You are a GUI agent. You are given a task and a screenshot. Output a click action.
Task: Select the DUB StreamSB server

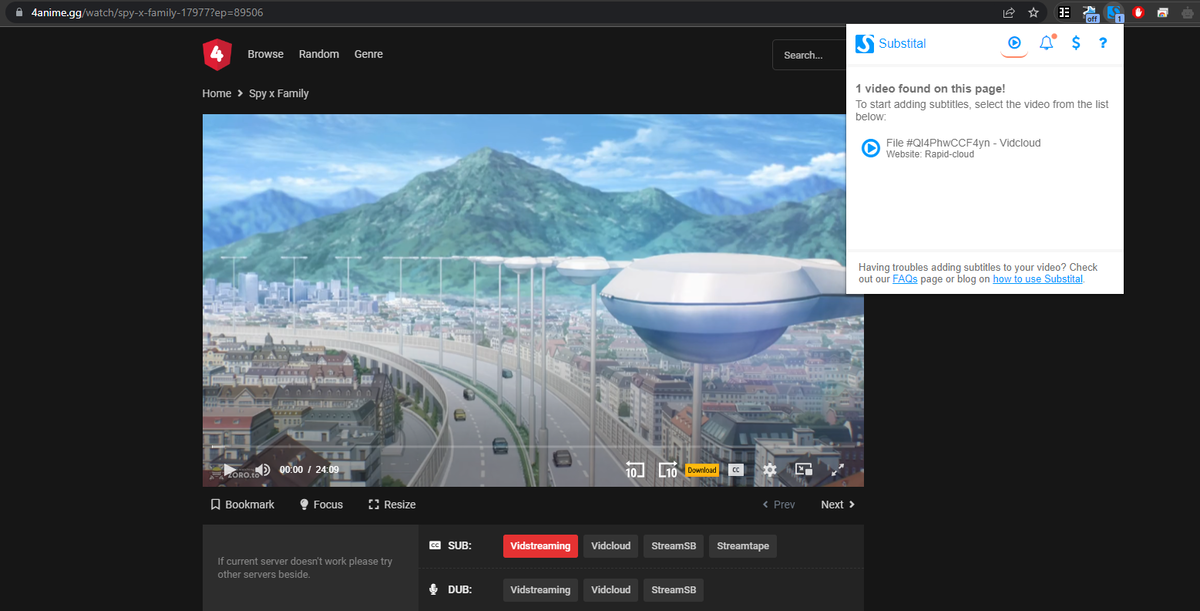(x=674, y=590)
